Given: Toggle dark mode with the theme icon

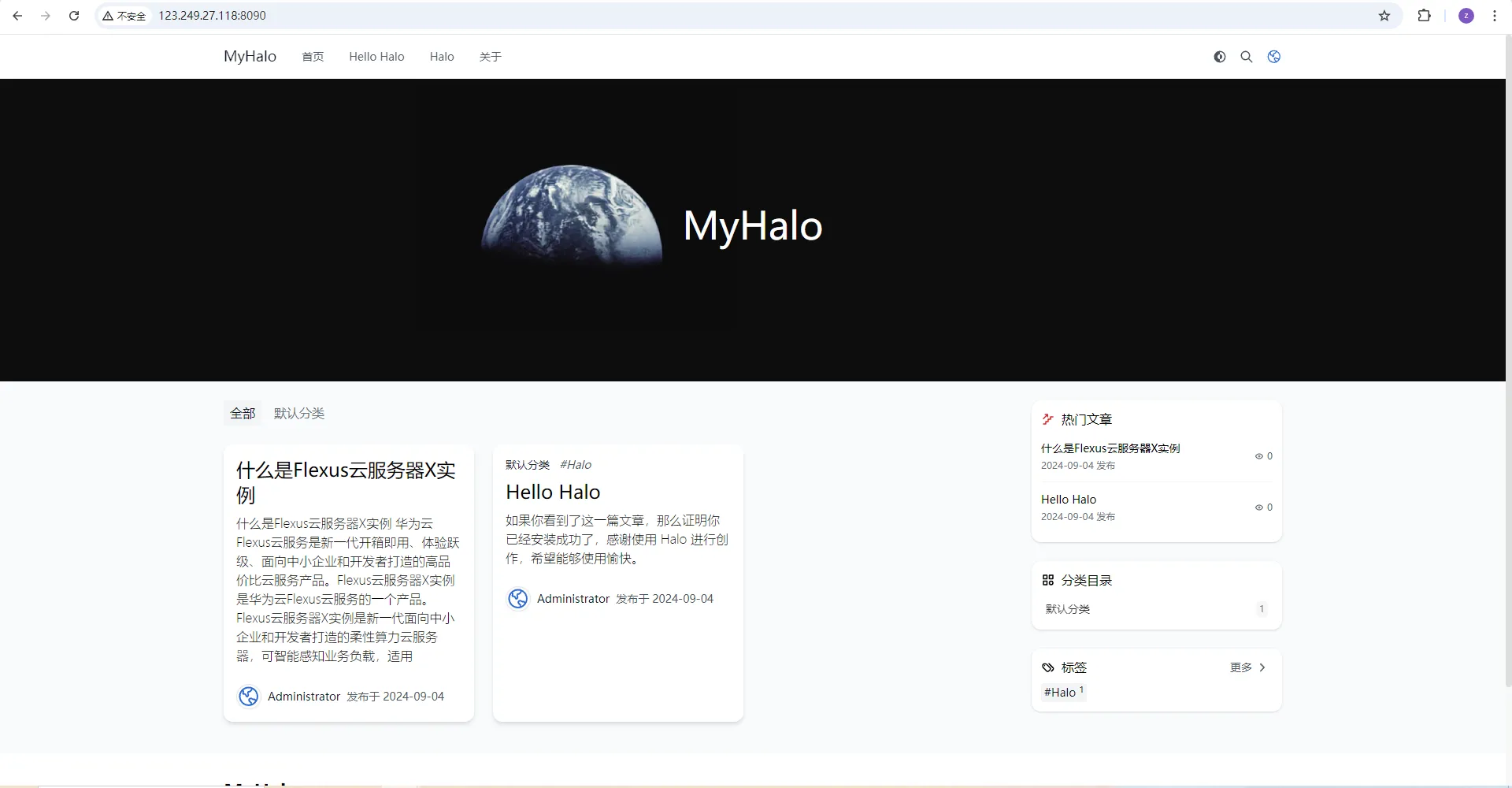Looking at the screenshot, I should point(1220,57).
